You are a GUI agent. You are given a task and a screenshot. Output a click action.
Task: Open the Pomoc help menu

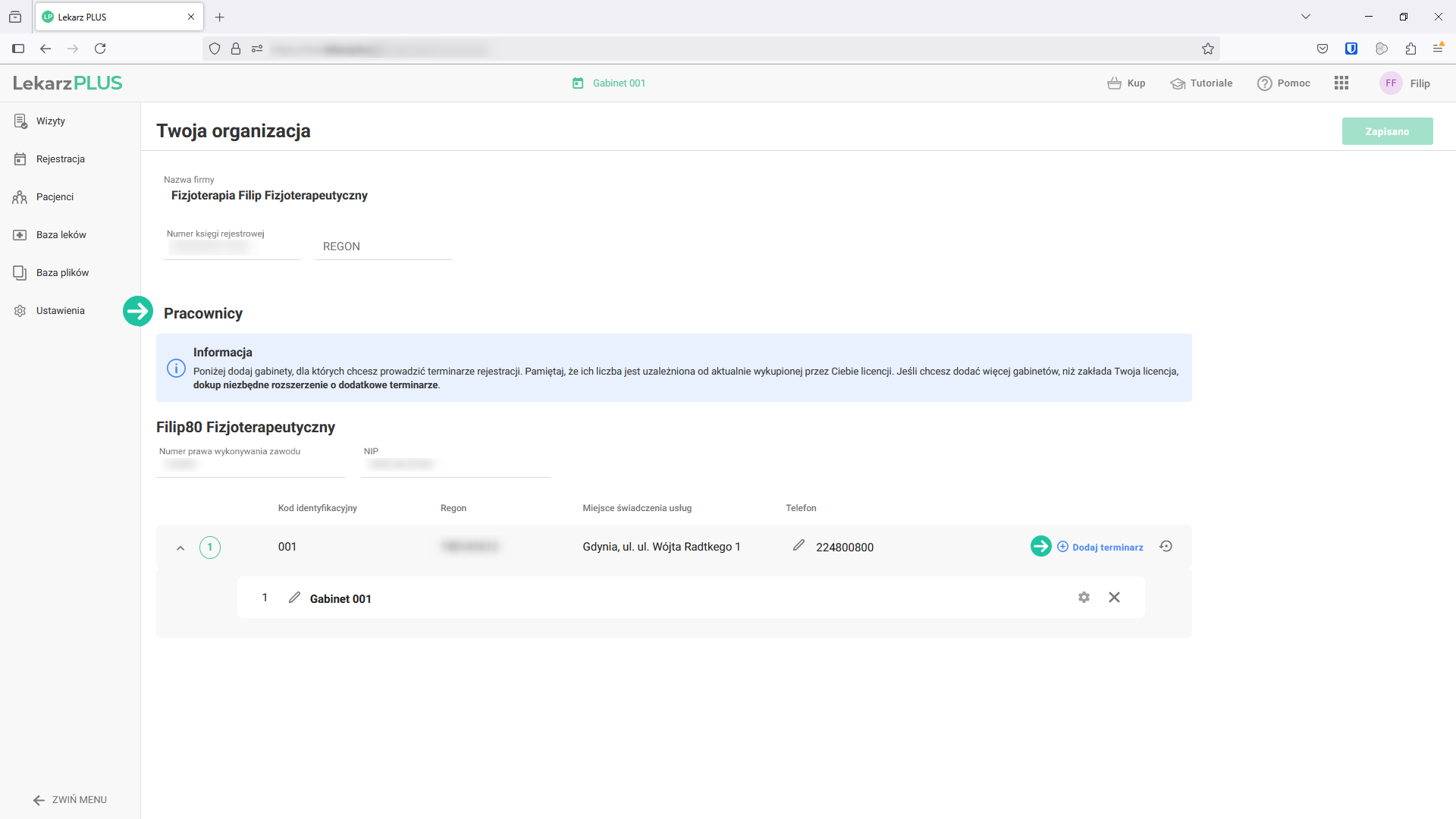1284,83
